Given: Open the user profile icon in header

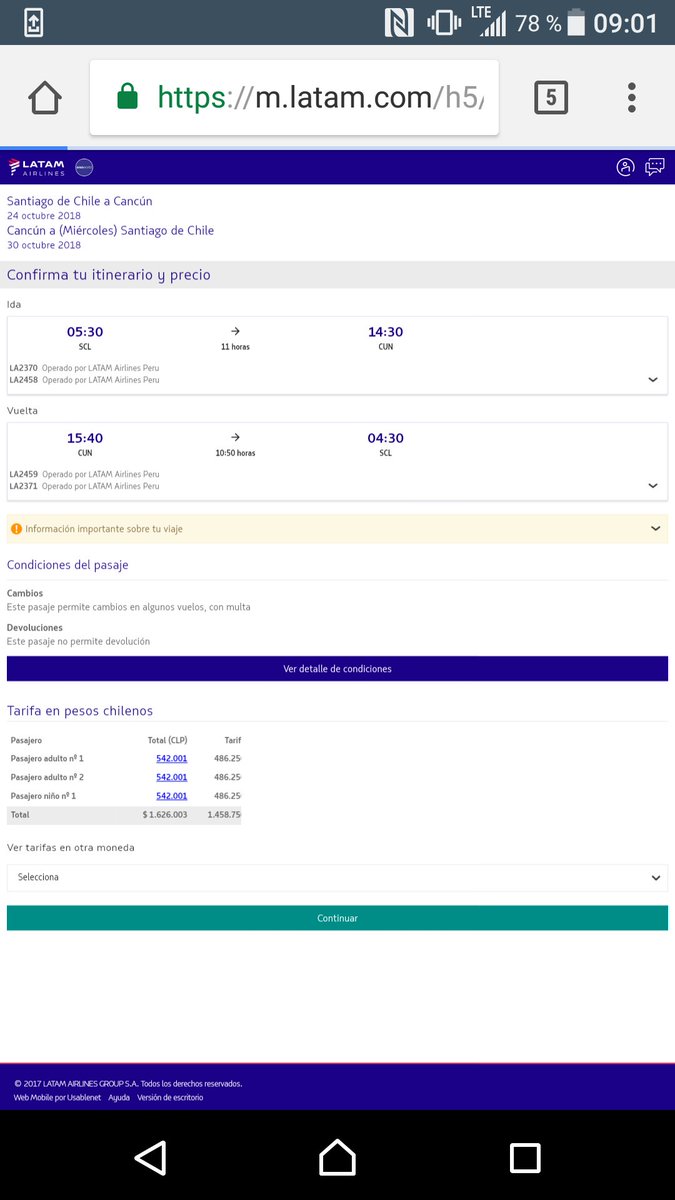Looking at the screenshot, I should (625, 167).
